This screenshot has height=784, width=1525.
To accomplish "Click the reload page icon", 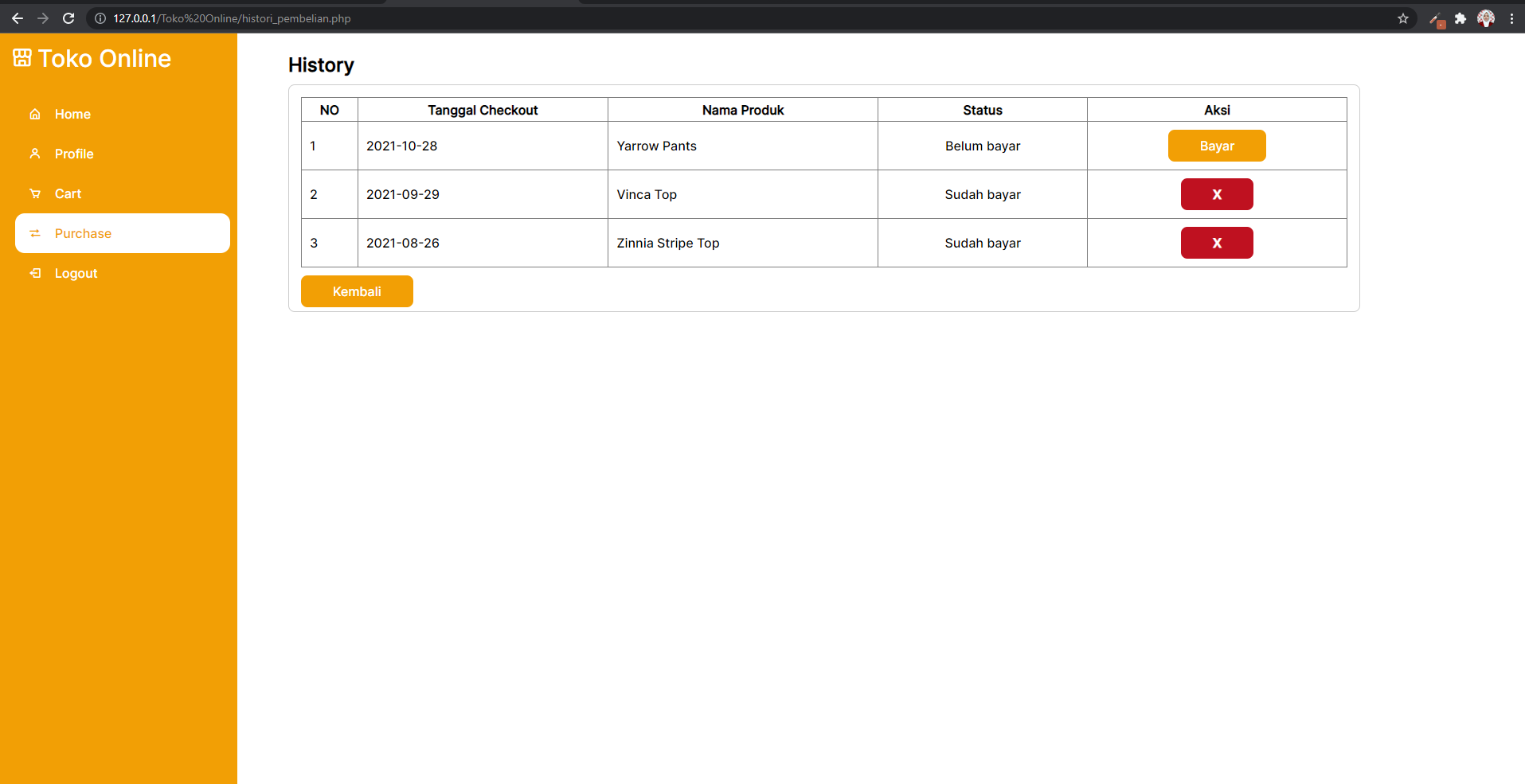I will (x=68, y=18).
